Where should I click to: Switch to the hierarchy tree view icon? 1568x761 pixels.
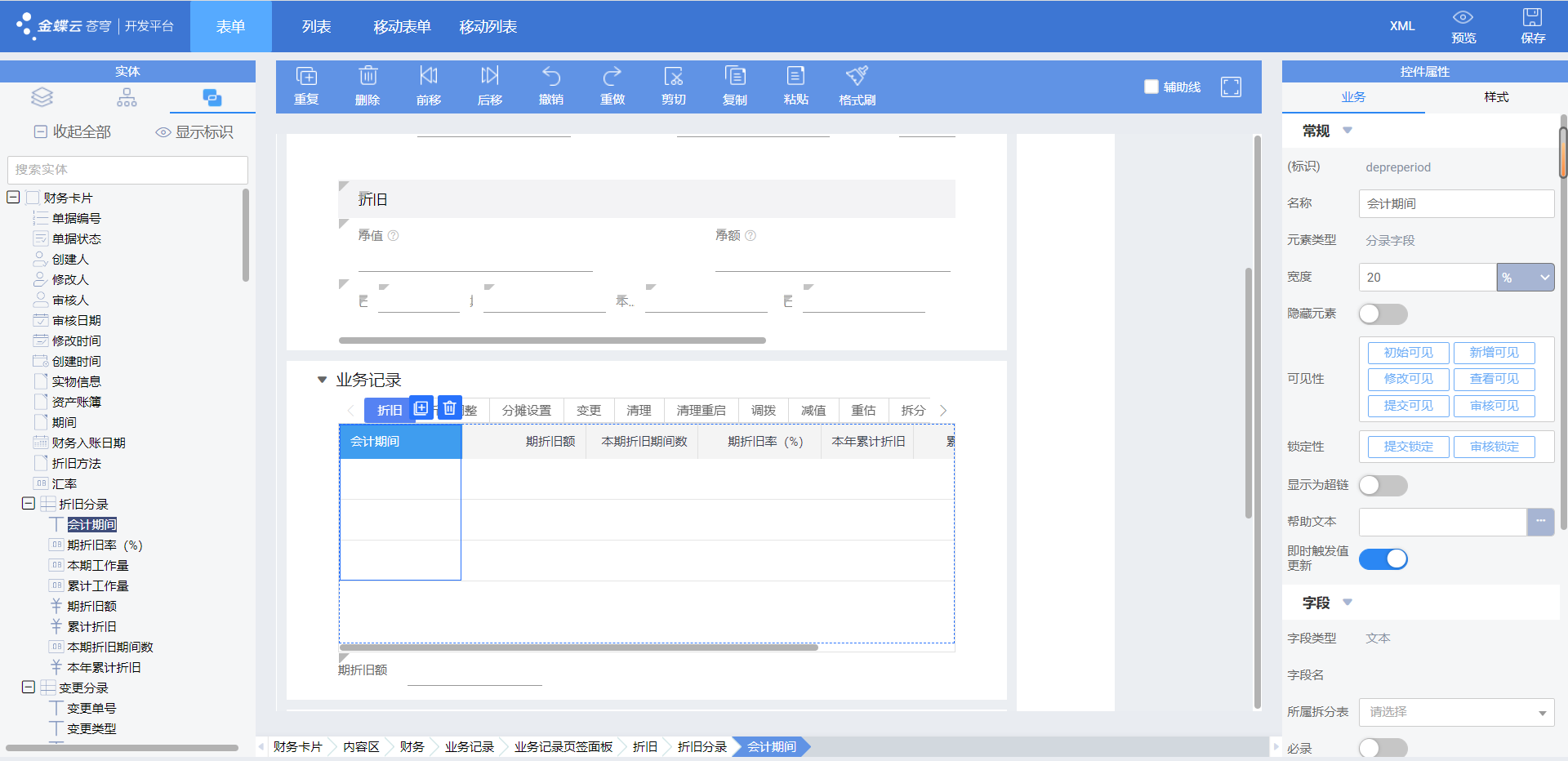127,98
